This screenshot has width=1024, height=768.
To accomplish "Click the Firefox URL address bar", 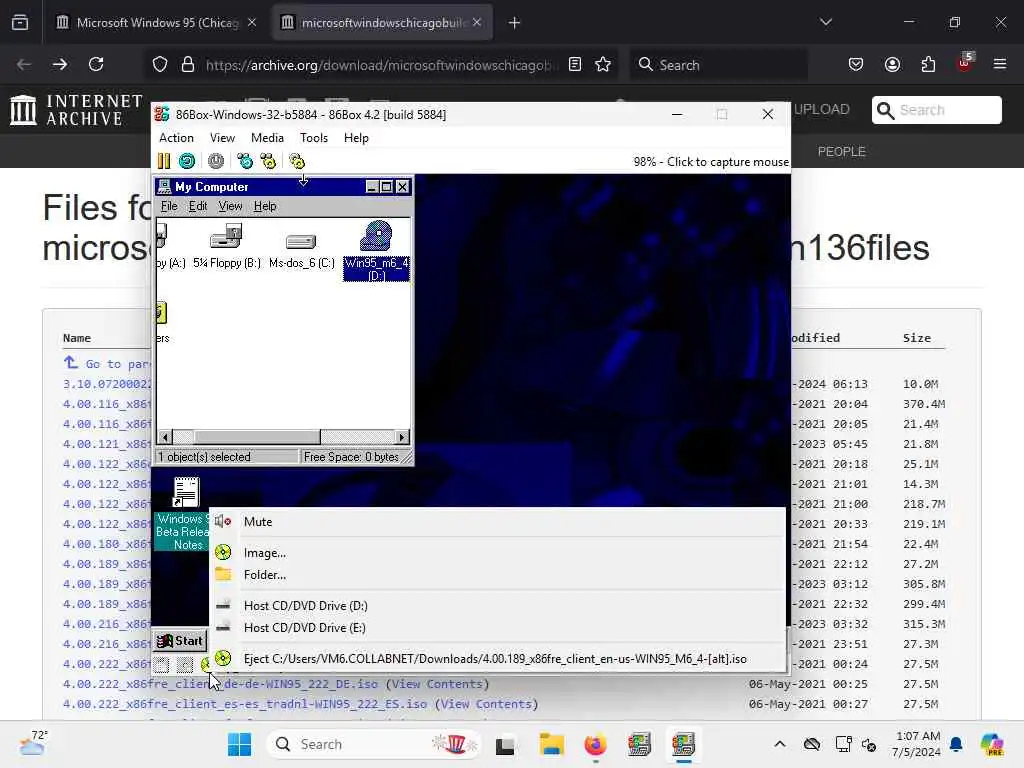I will click(x=380, y=65).
